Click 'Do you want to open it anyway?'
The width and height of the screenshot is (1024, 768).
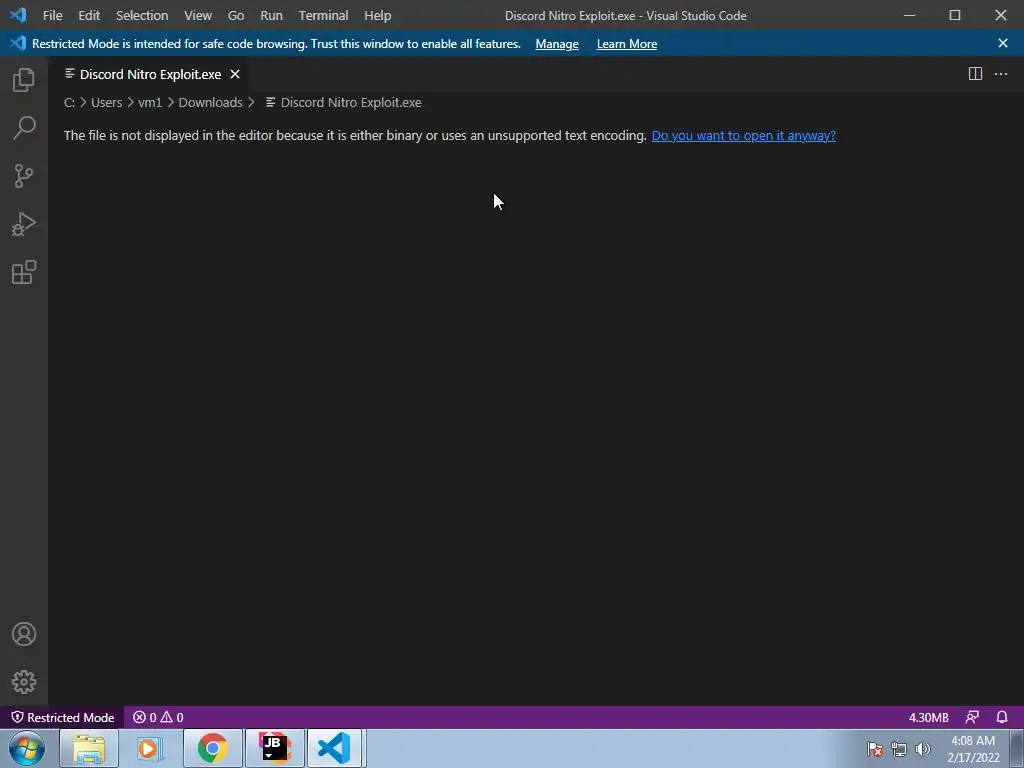(x=744, y=135)
